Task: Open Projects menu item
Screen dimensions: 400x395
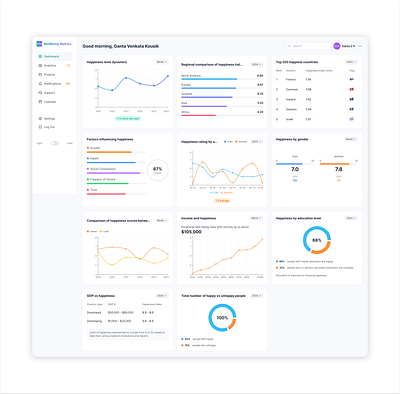Action: click(54, 75)
